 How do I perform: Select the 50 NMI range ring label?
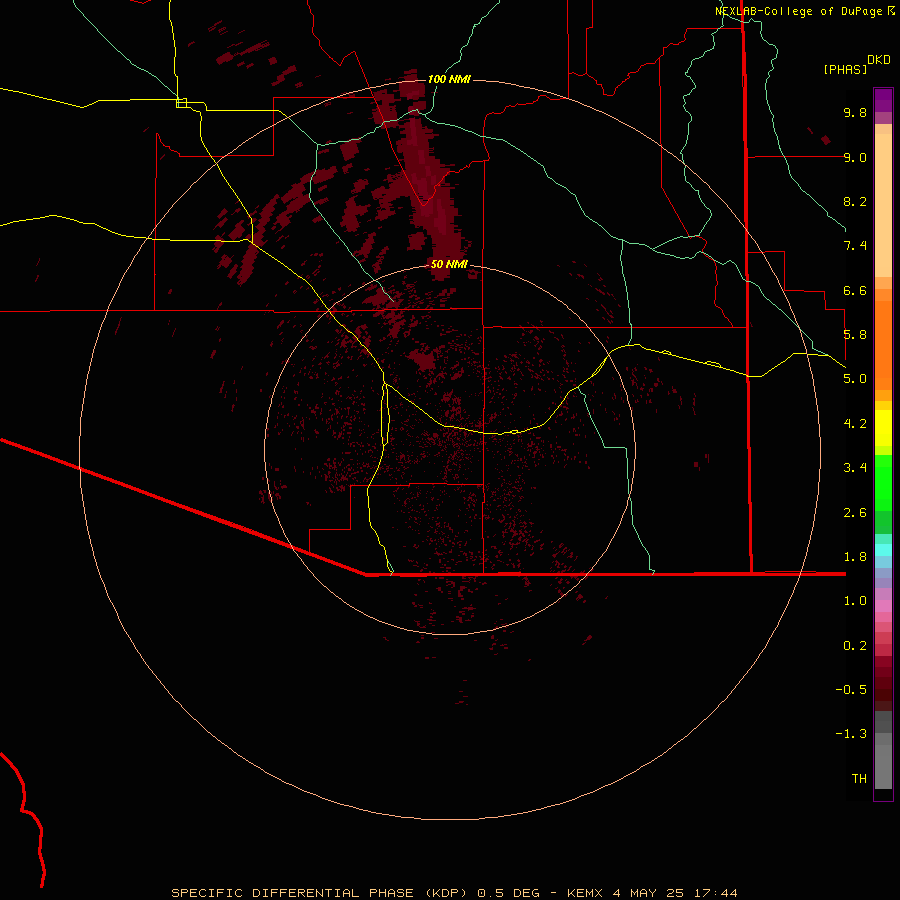coord(449,264)
